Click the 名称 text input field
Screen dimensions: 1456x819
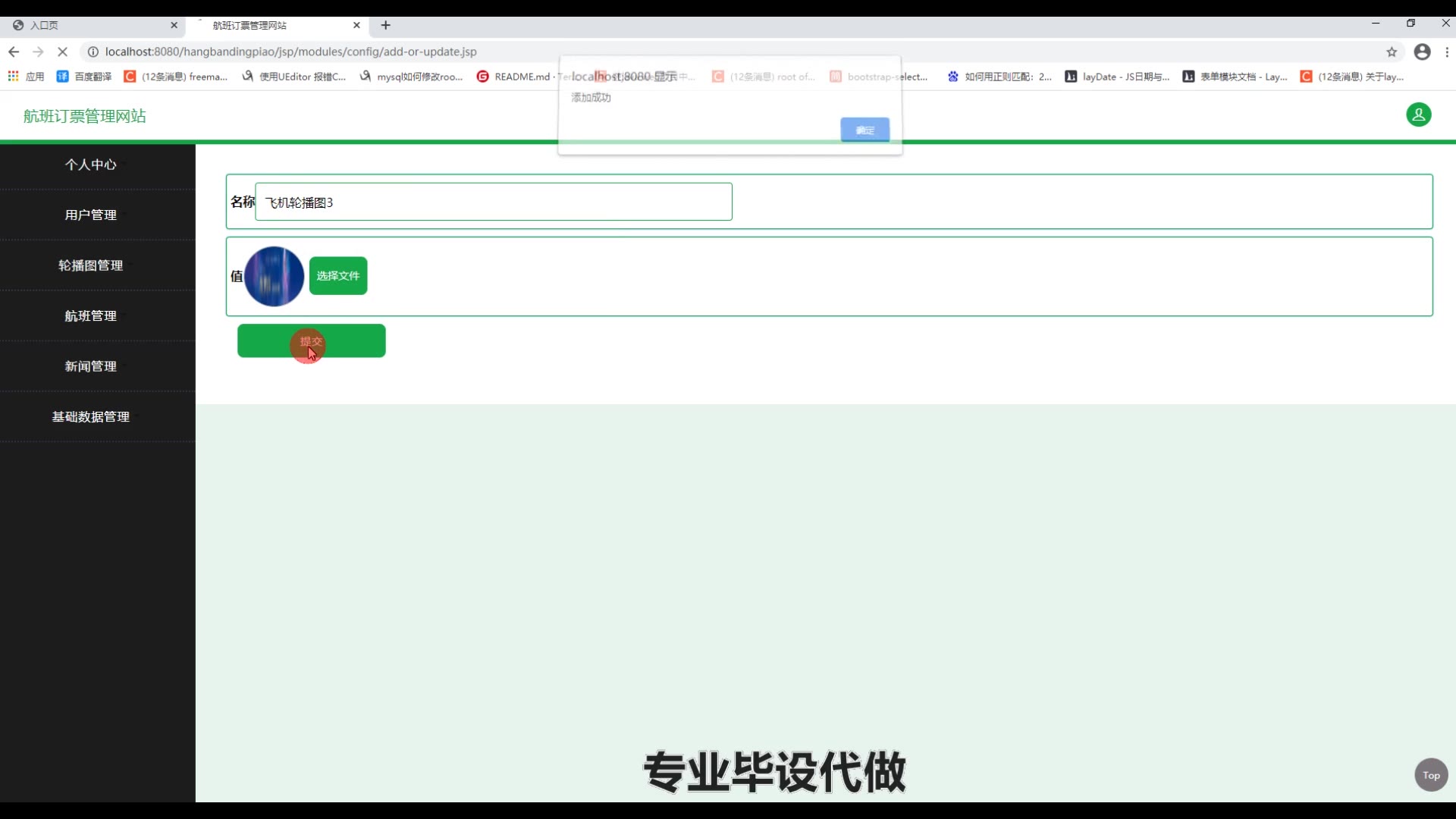pyautogui.click(x=493, y=202)
